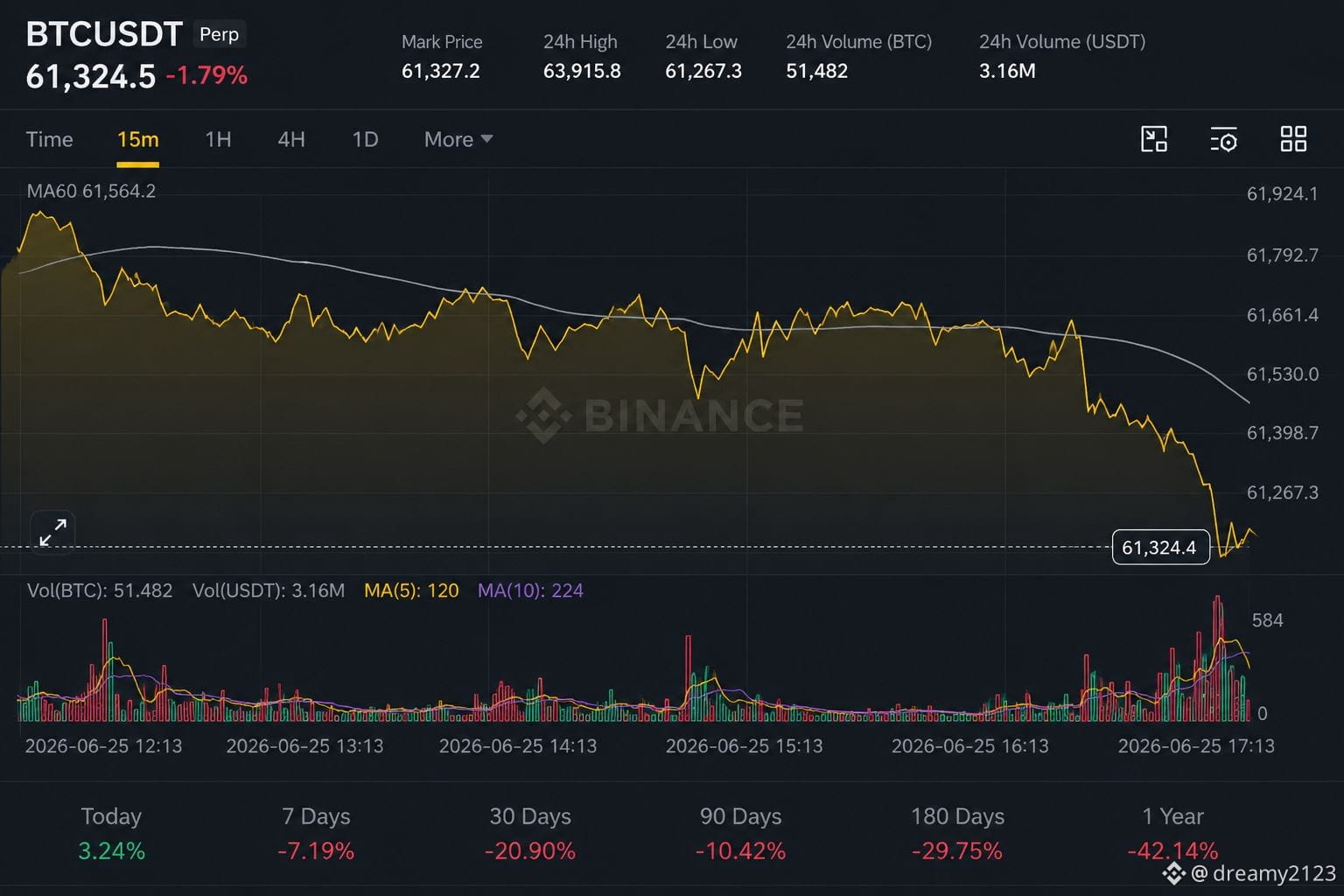Open the chart layout expand icon
This screenshot has width=1344, height=896.
point(1154,139)
